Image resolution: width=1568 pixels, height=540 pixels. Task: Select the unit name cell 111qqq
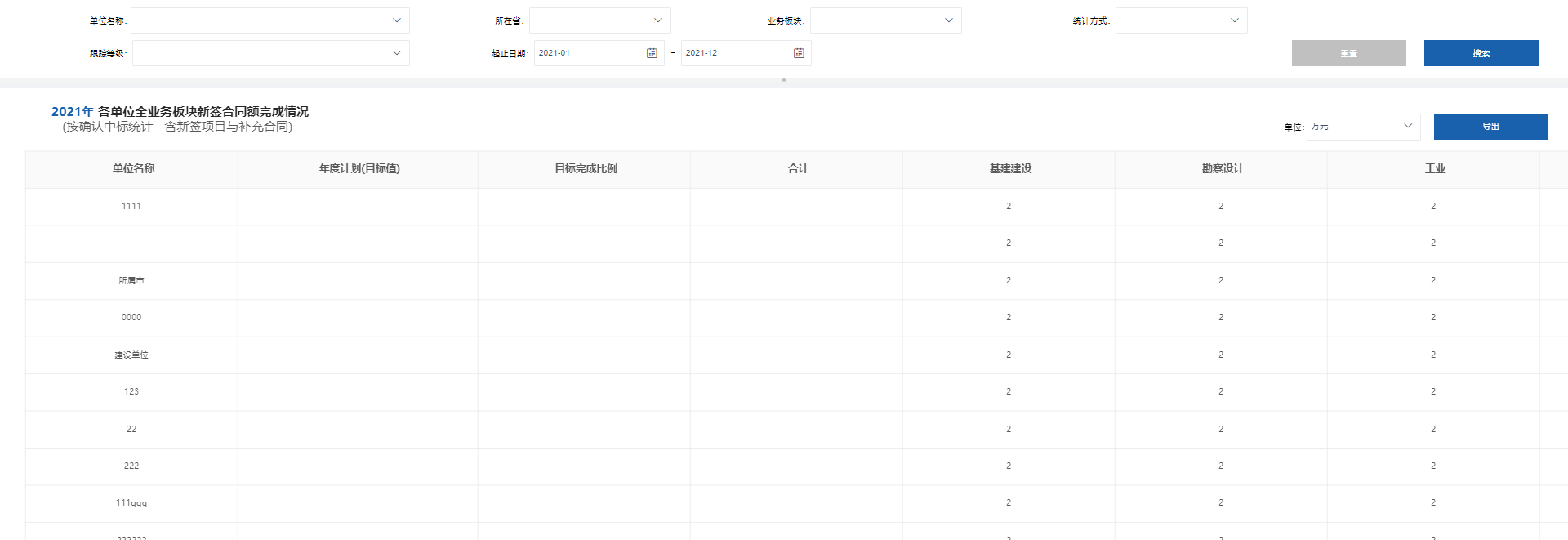click(131, 502)
